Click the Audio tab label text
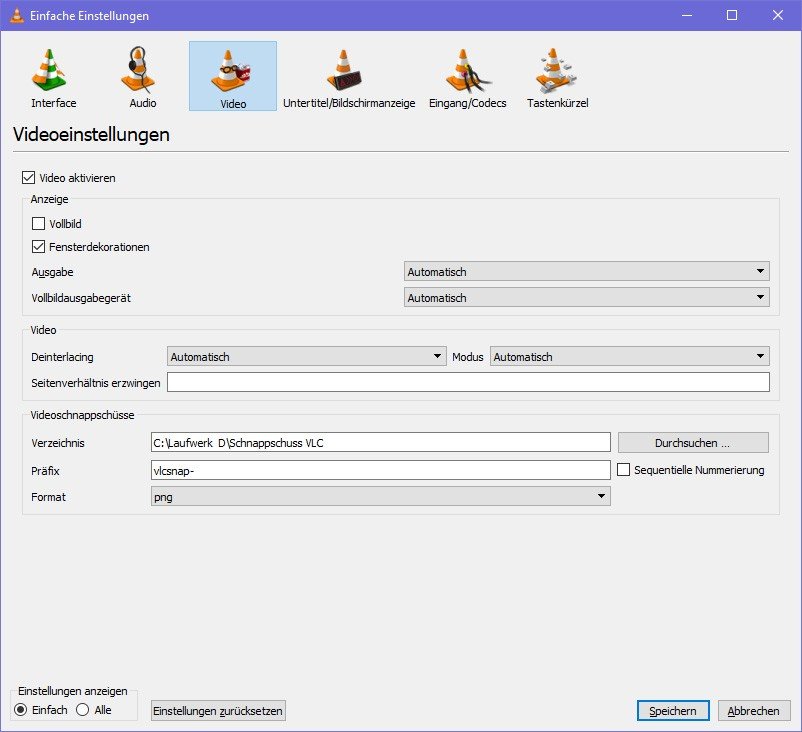 [x=143, y=103]
